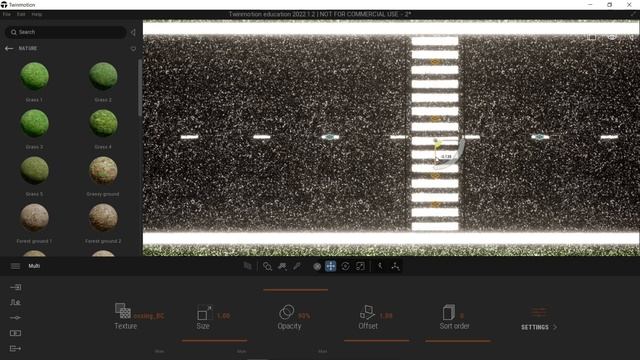Edit the Sort order value
This screenshot has width=640, height=360.
(x=462, y=316)
